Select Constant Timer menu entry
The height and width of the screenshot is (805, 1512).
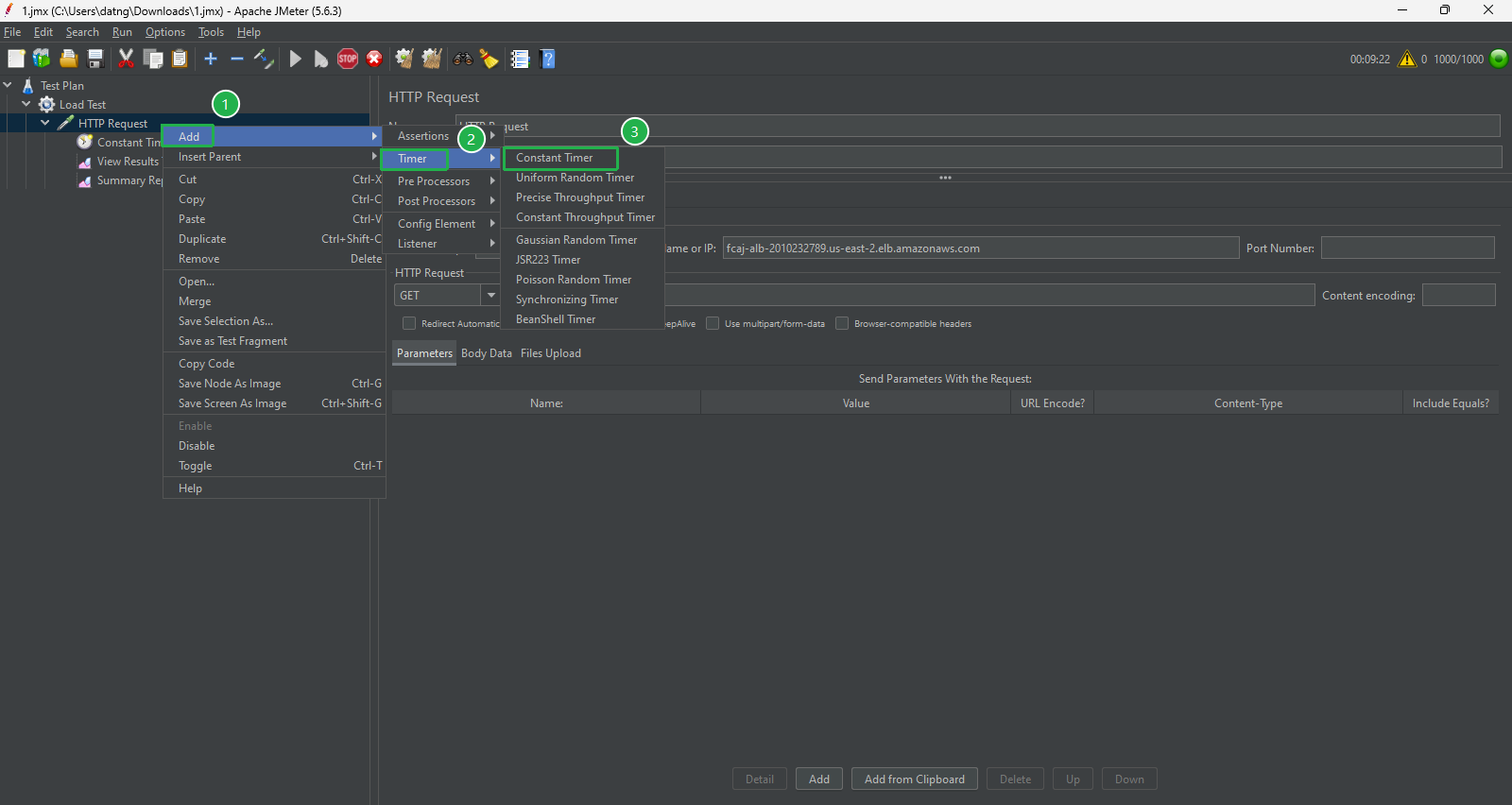click(582, 158)
